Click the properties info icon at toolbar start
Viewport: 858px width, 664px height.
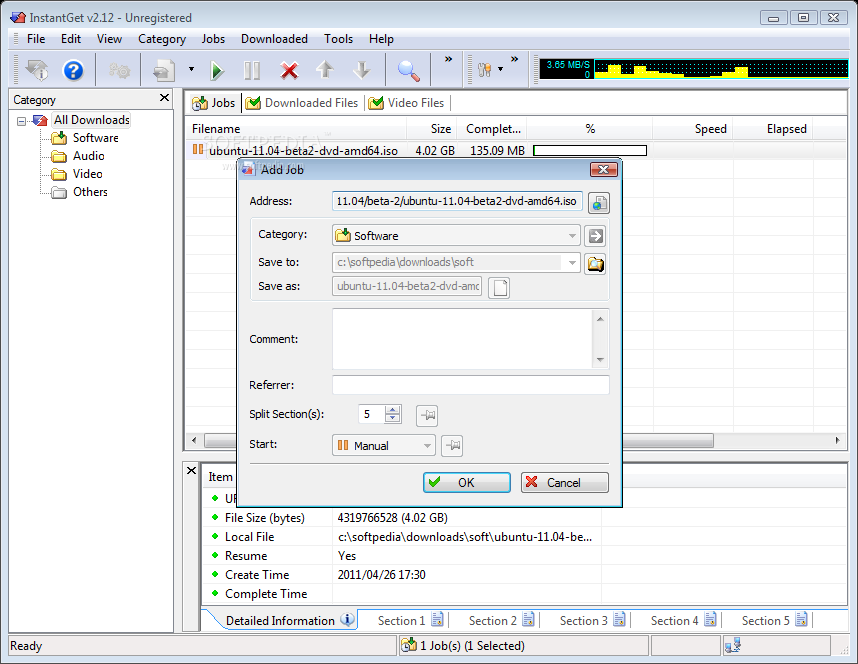click(x=37, y=71)
